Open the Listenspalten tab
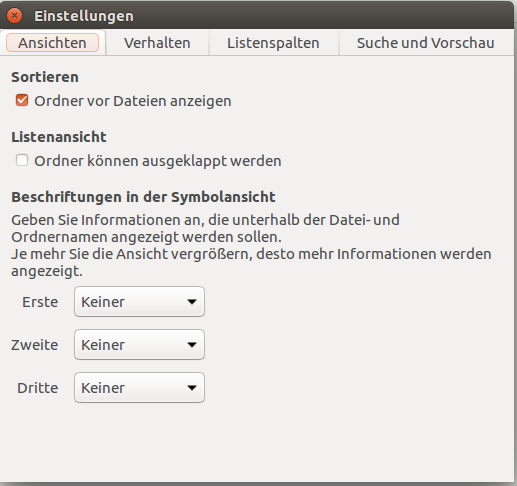Screen dimensions: 517x486 coord(273,43)
